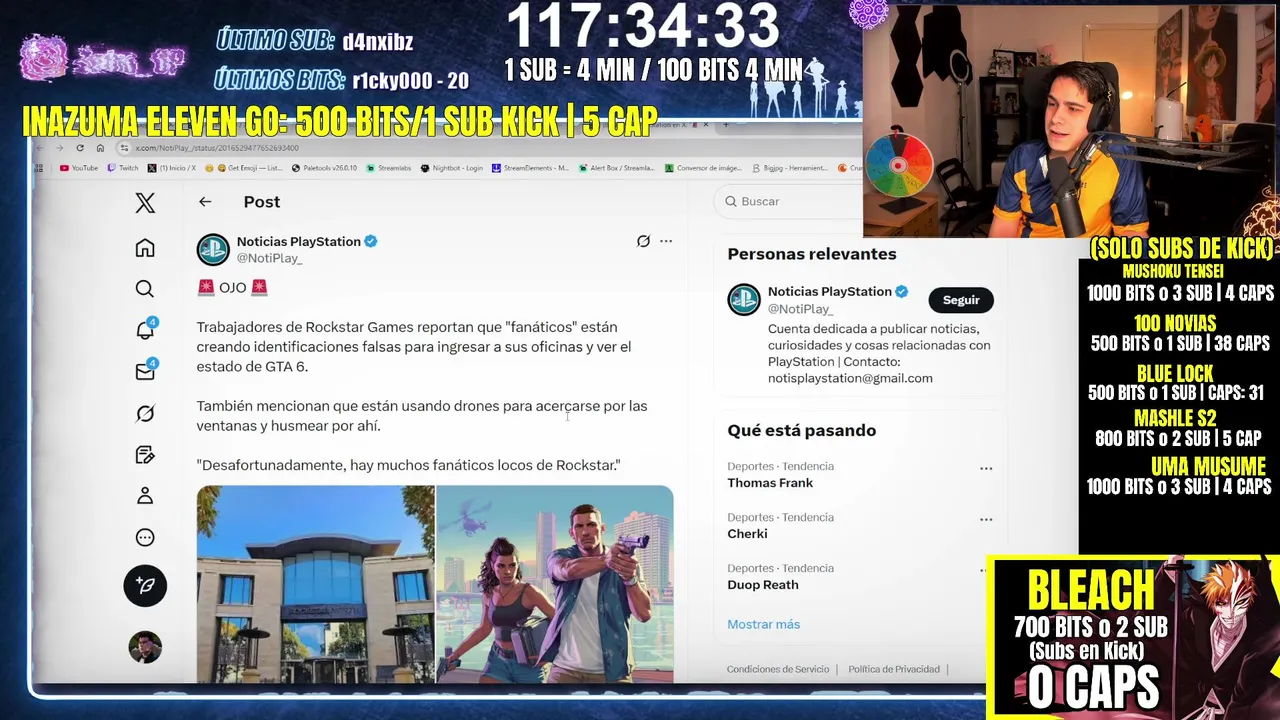Open Messages envelope icon

click(x=145, y=371)
